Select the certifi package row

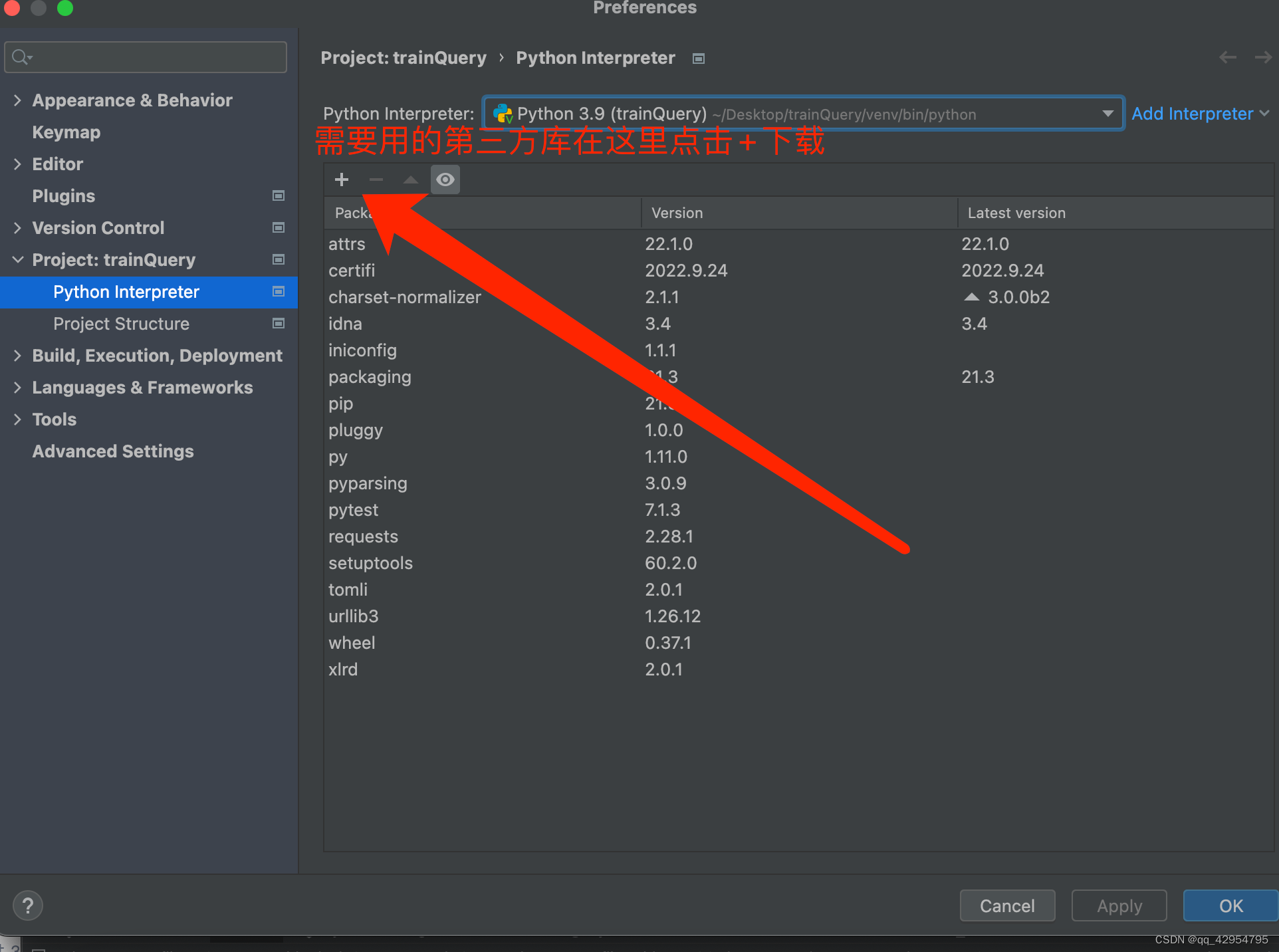(798, 271)
